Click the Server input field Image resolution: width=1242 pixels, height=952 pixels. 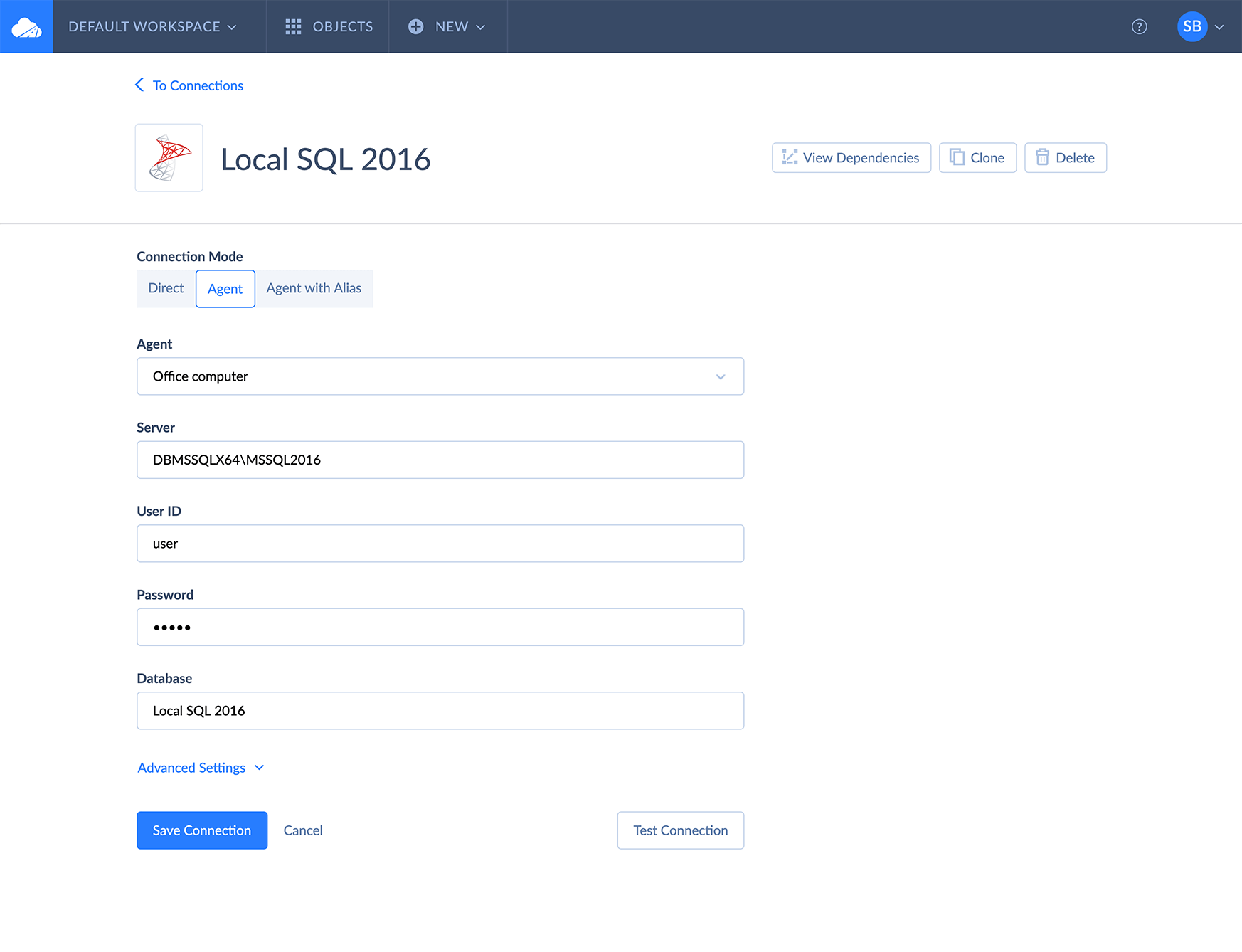tap(440, 460)
